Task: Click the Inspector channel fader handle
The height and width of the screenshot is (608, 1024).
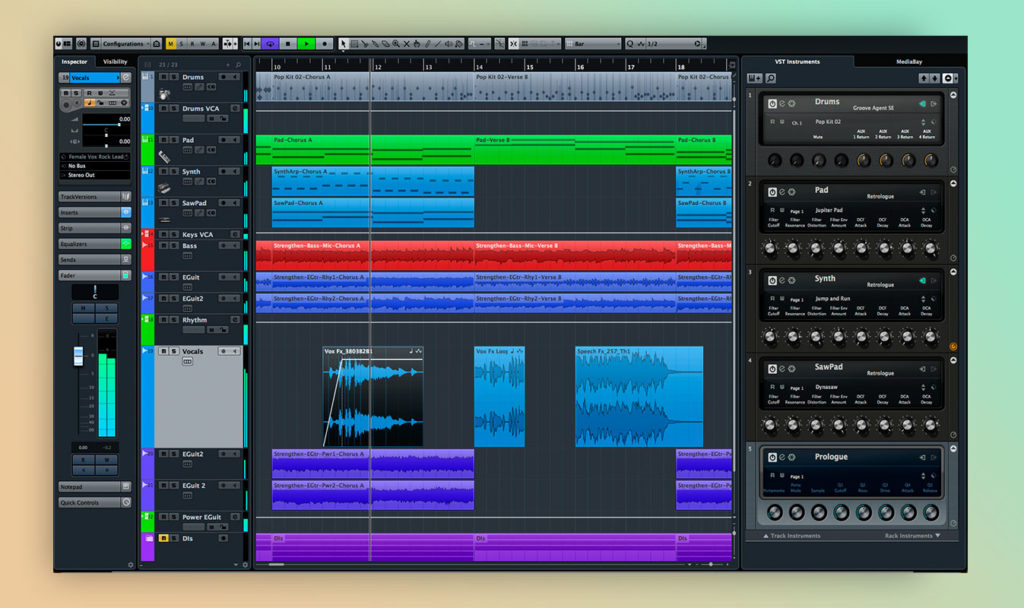Action: (x=78, y=356)
